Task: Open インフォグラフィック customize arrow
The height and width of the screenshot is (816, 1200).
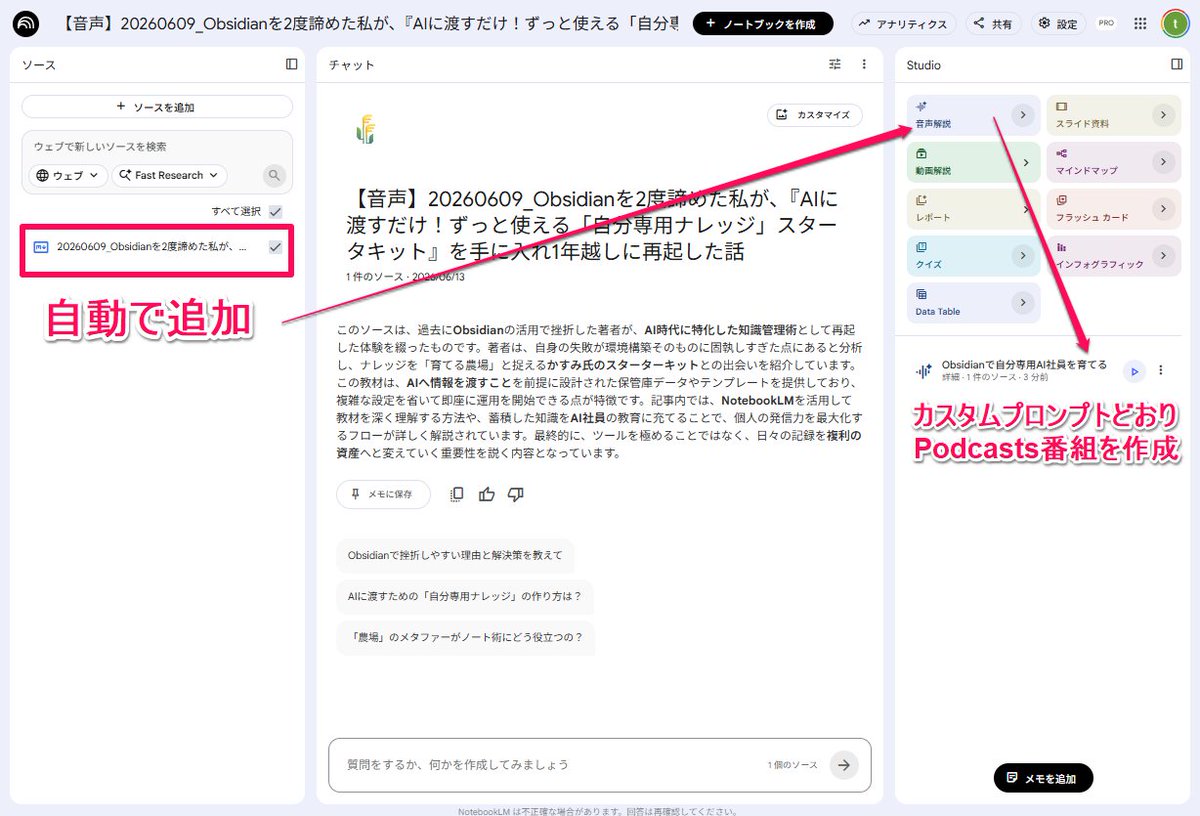Action: tap(1162, 256)
